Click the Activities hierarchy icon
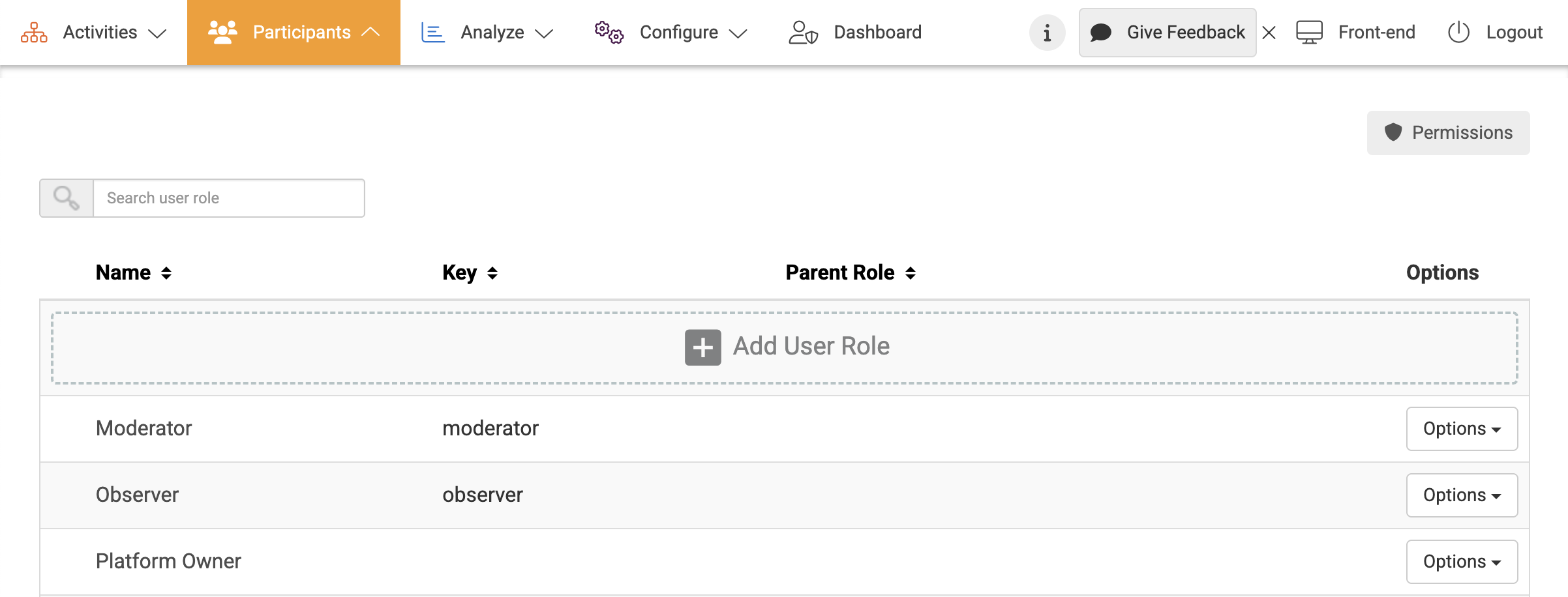This screenshot has width=1568, height=597. (34, 33)
